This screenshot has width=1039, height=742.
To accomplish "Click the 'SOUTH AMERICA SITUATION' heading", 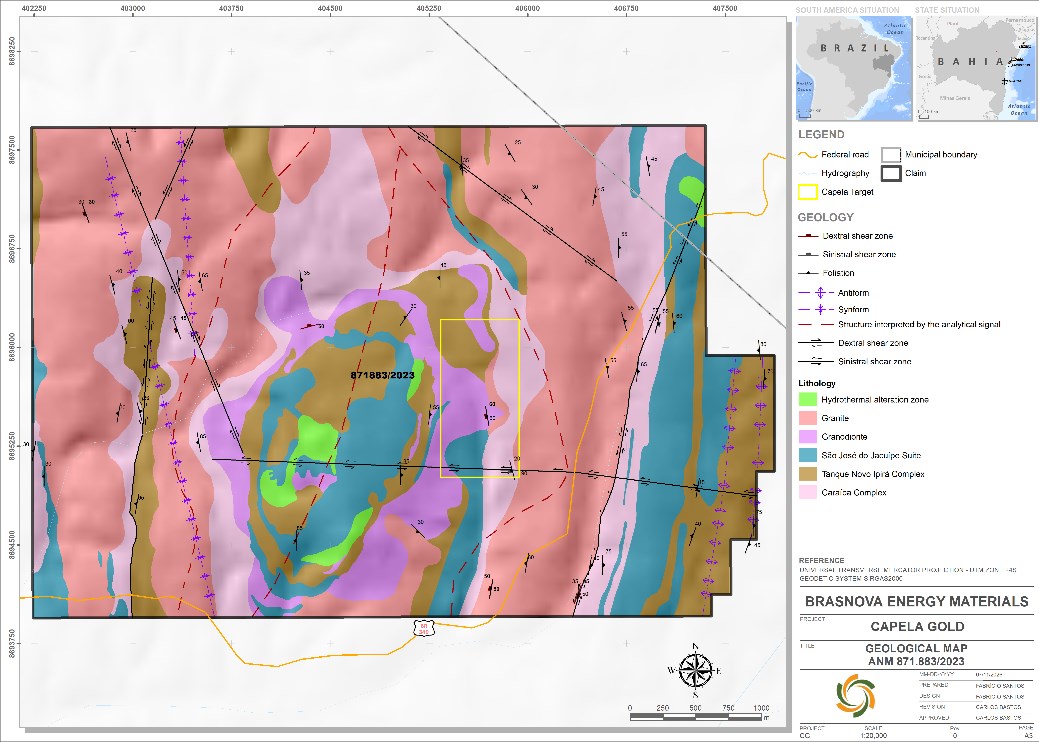I will 848,10.
